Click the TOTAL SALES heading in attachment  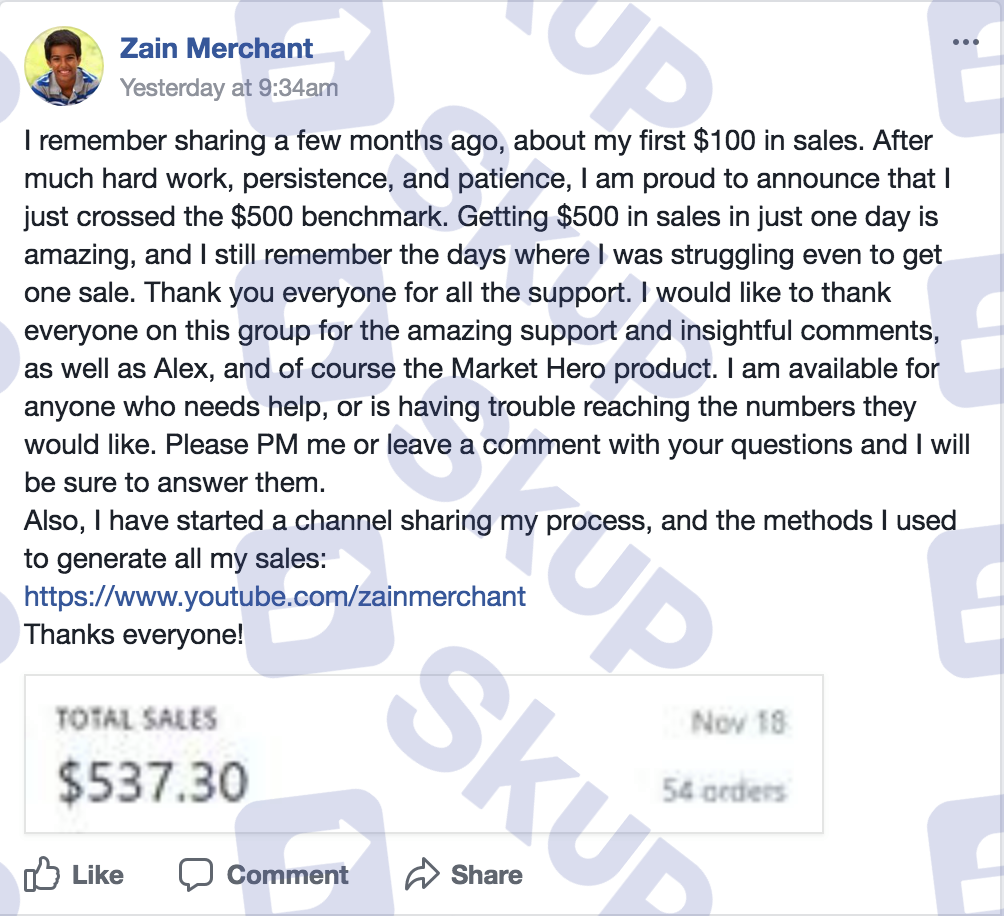136,718
